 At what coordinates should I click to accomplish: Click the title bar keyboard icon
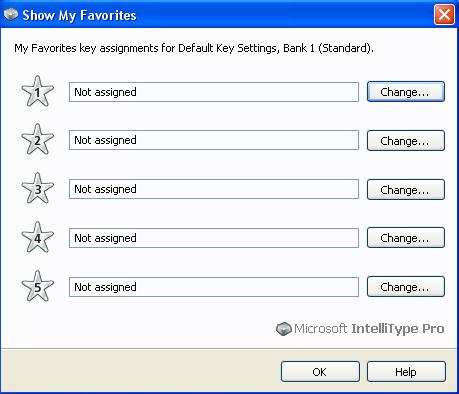point(10,14)
